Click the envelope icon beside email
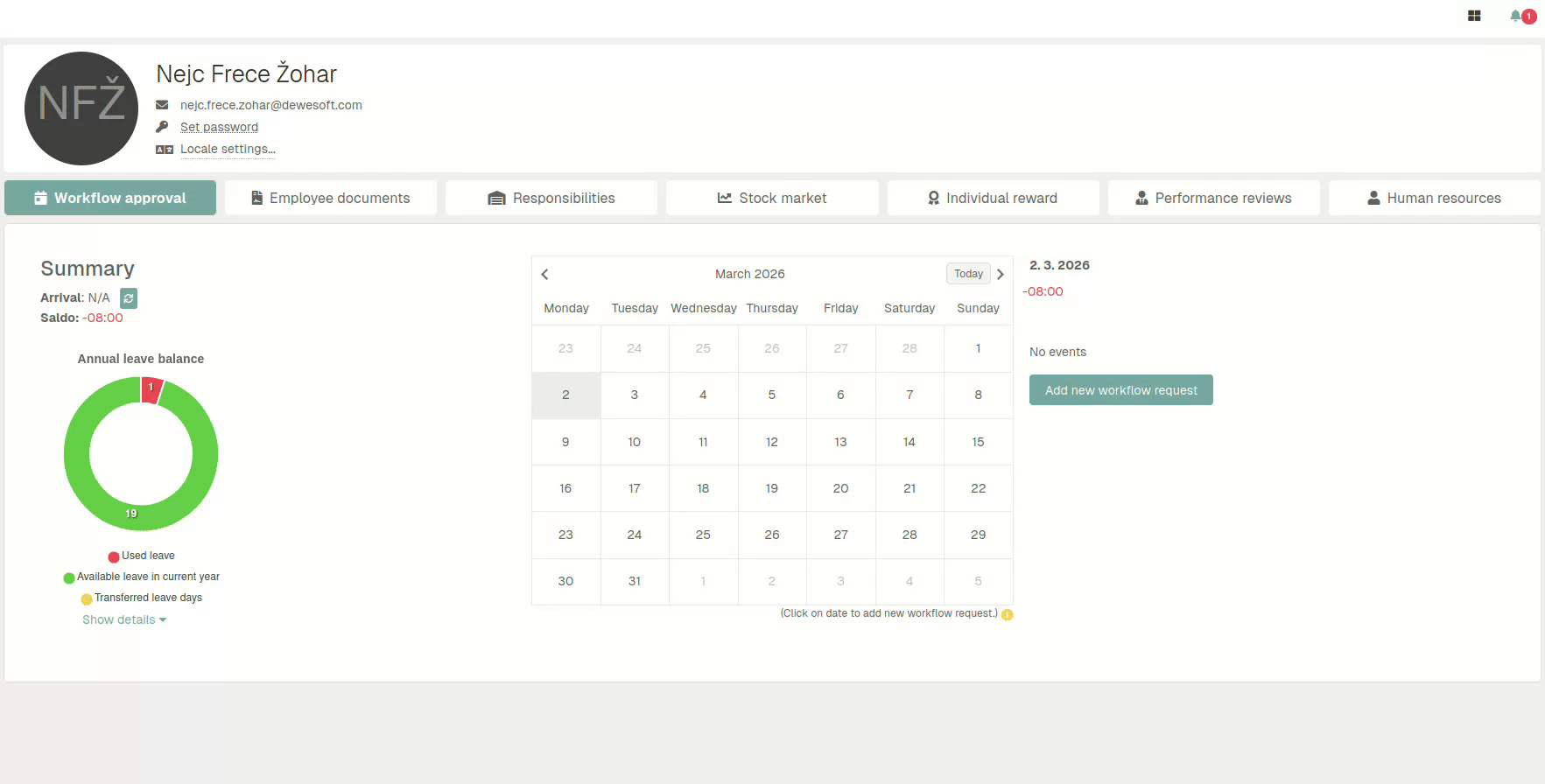The height and width of the screenshot is (784, 1545). [x=162, y=105]
